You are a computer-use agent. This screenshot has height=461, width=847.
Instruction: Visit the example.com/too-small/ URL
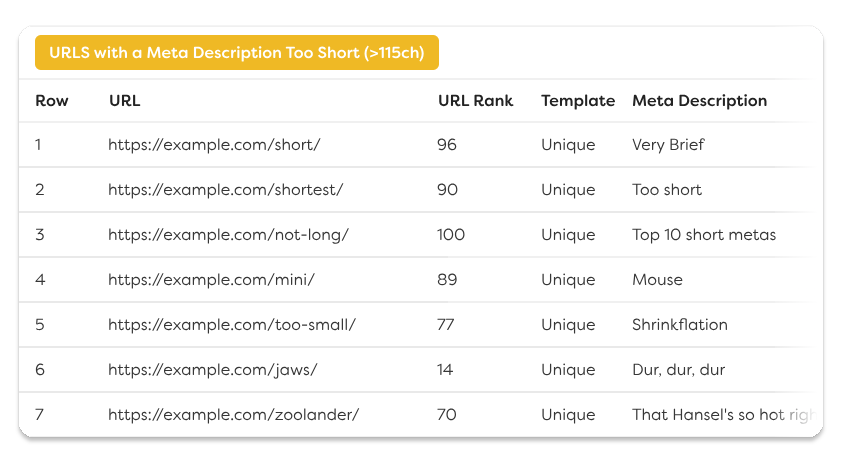click(x=232, y=325)
